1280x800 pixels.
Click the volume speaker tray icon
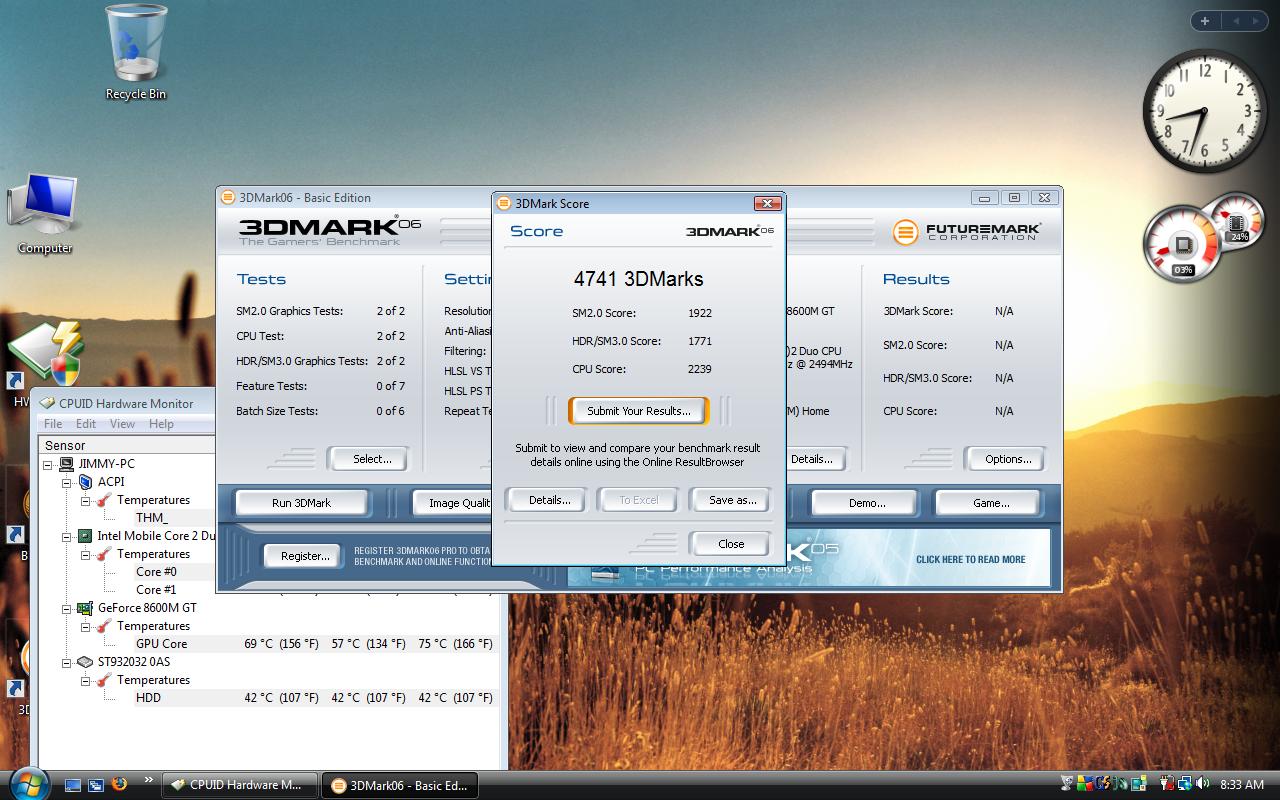tap(1202, 783)
